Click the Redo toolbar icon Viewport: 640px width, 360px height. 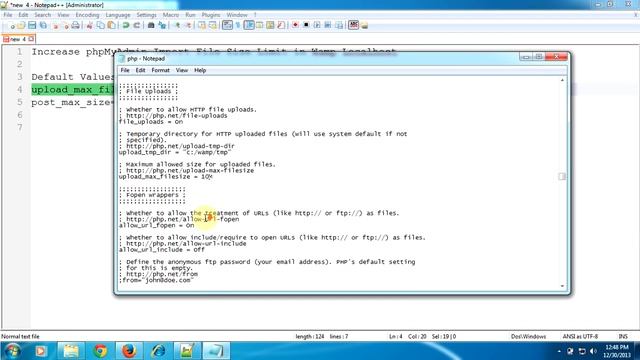click(x=137, y=25)
